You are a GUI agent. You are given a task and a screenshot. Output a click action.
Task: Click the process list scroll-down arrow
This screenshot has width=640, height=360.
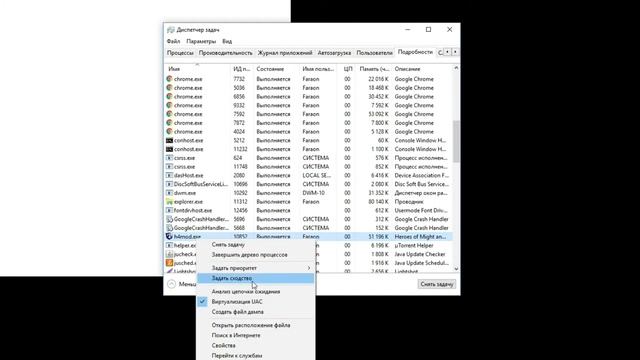tap(456, 269)
